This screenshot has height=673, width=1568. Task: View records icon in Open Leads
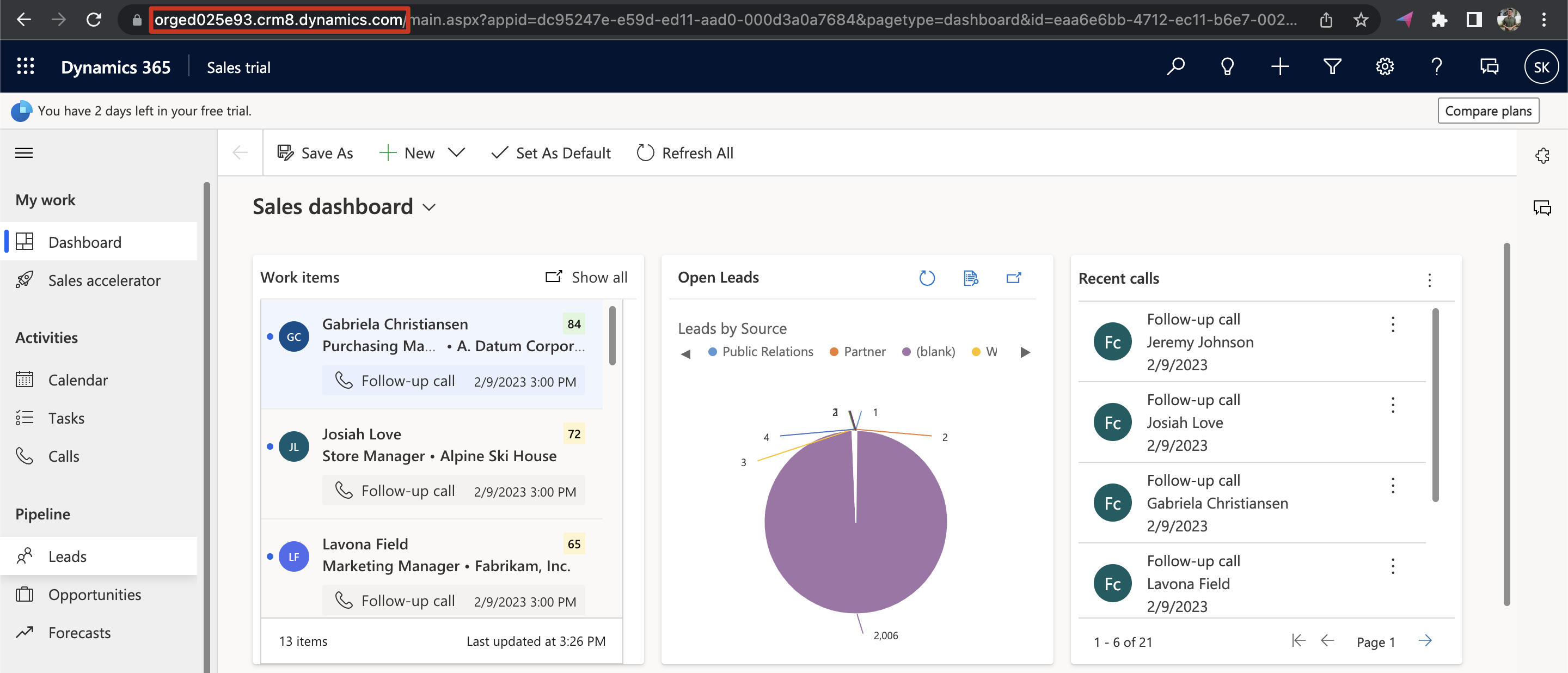(970, 278)
